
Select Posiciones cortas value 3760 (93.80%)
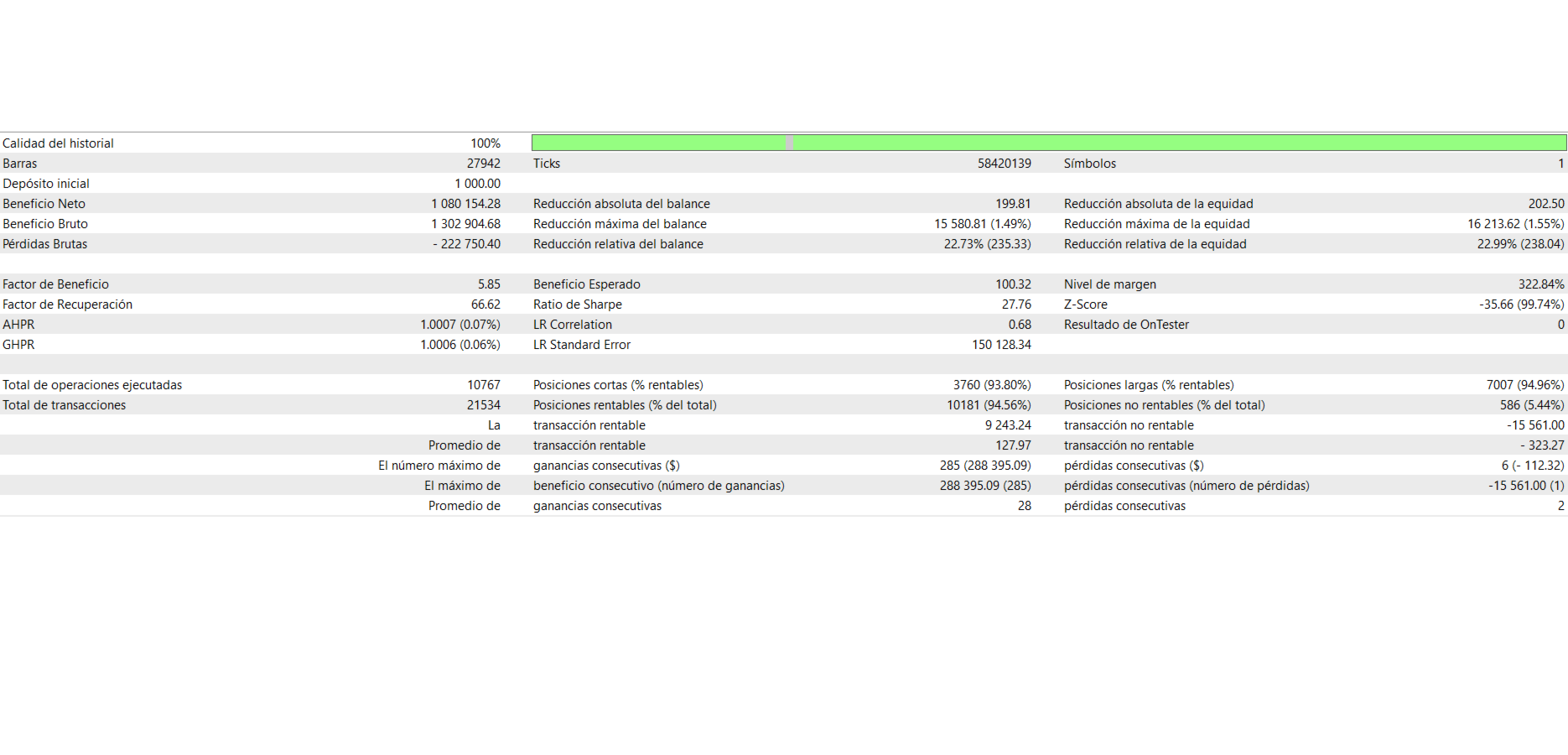coord(992,385)
